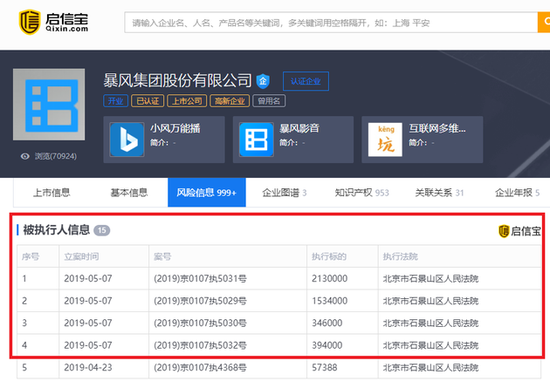This screenshot has width=550, height=388.
Task: Click the 启信宝 watermark logo in table header
Action: [x=519, y=231]
